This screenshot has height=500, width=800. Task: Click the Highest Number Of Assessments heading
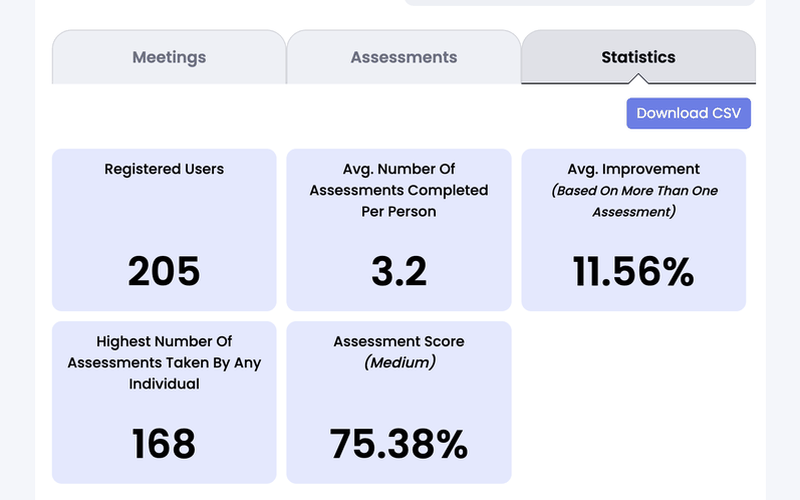pos(164,362)
